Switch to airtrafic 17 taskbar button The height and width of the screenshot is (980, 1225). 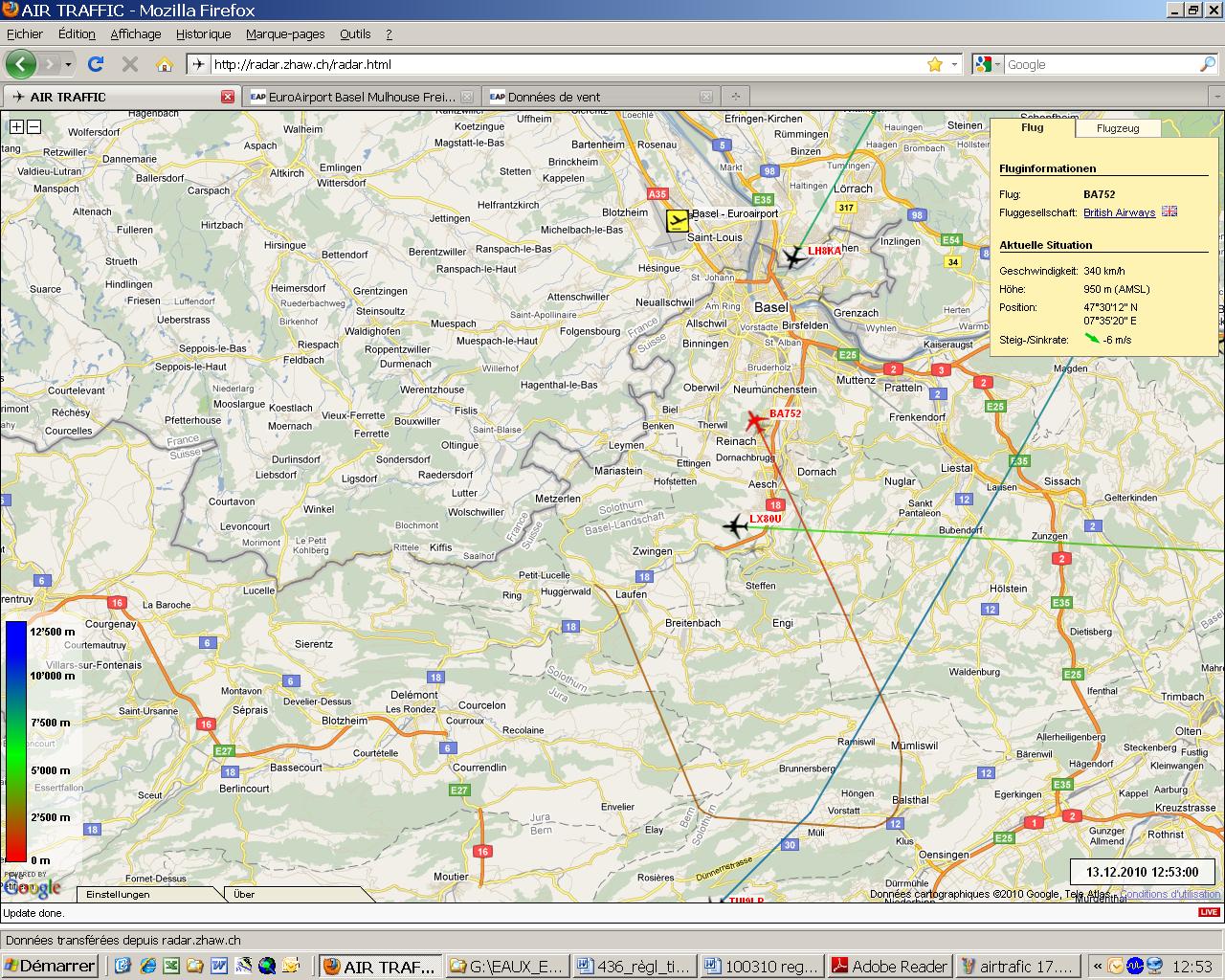click(1017, 966)
